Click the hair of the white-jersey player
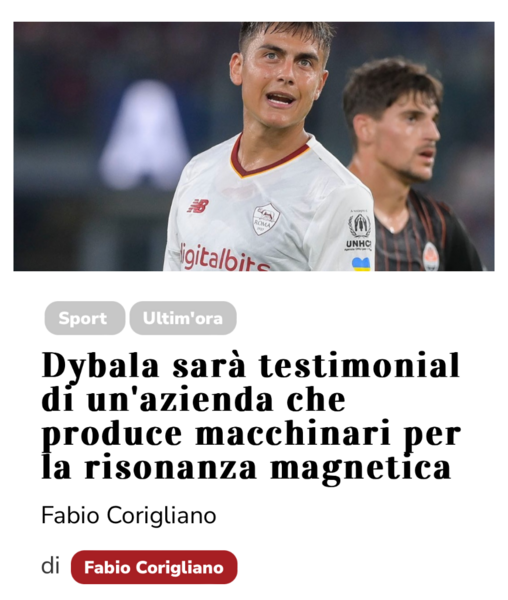Image resolution: width=508 pixels, height=600 pixels. pyautogui.click(x=285, y=33)
